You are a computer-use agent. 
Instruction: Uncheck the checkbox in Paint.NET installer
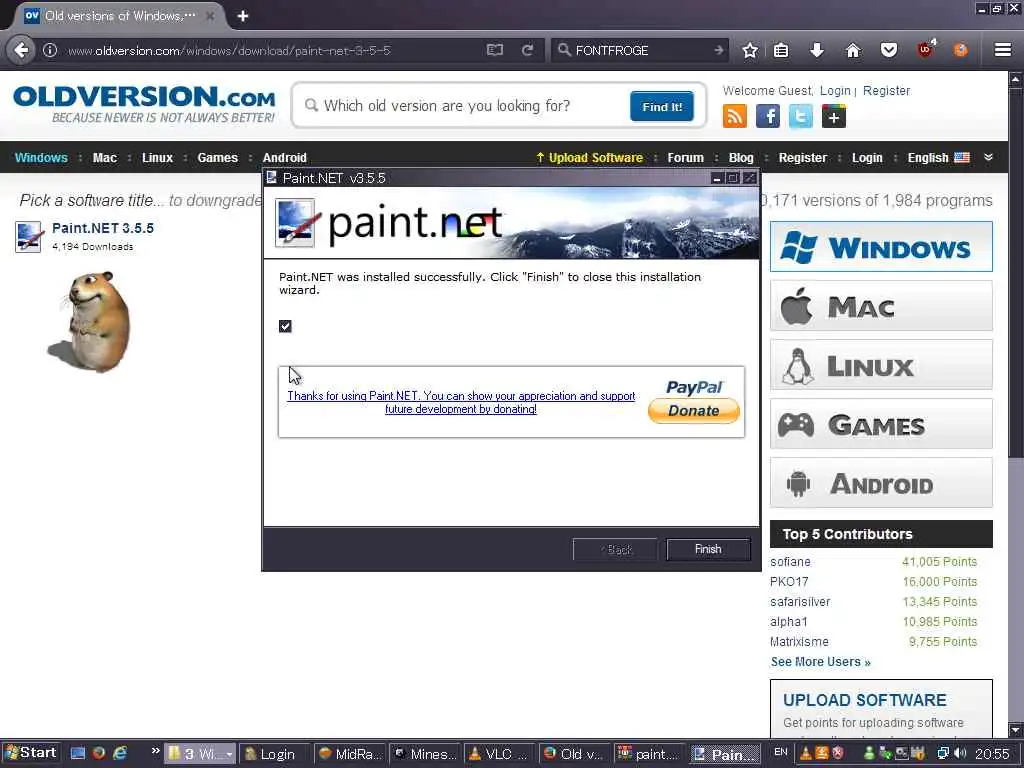[x=285, y=326]
